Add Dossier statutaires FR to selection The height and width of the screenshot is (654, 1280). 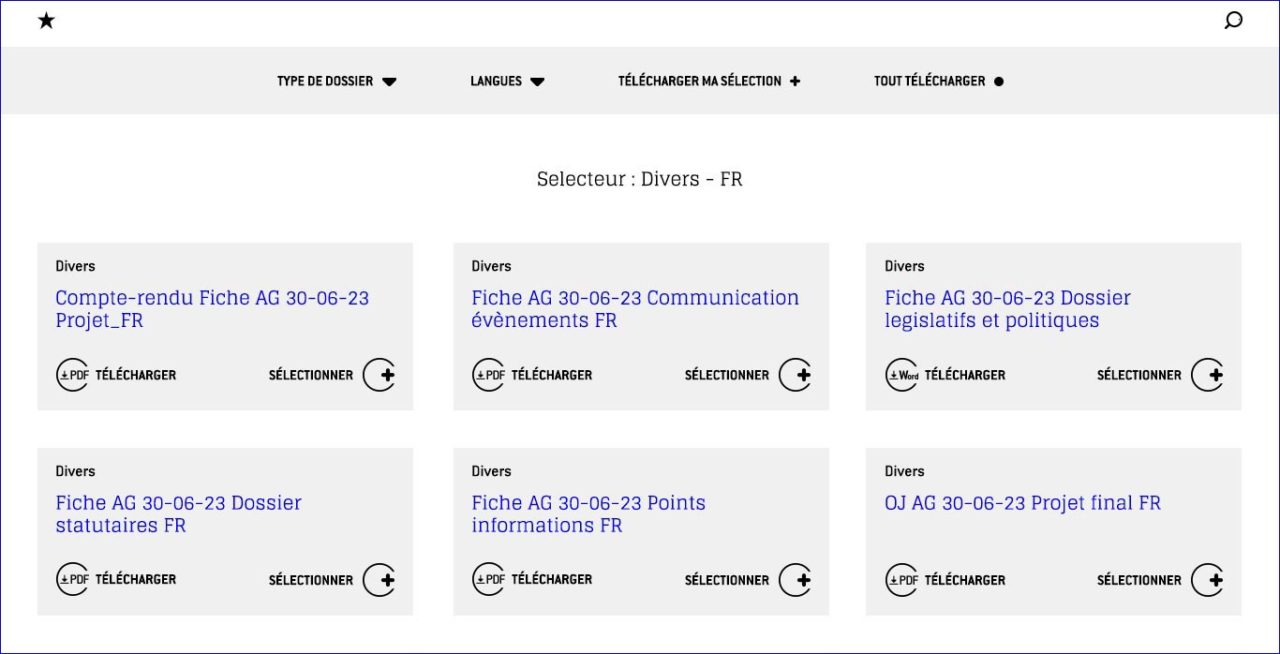379,580
